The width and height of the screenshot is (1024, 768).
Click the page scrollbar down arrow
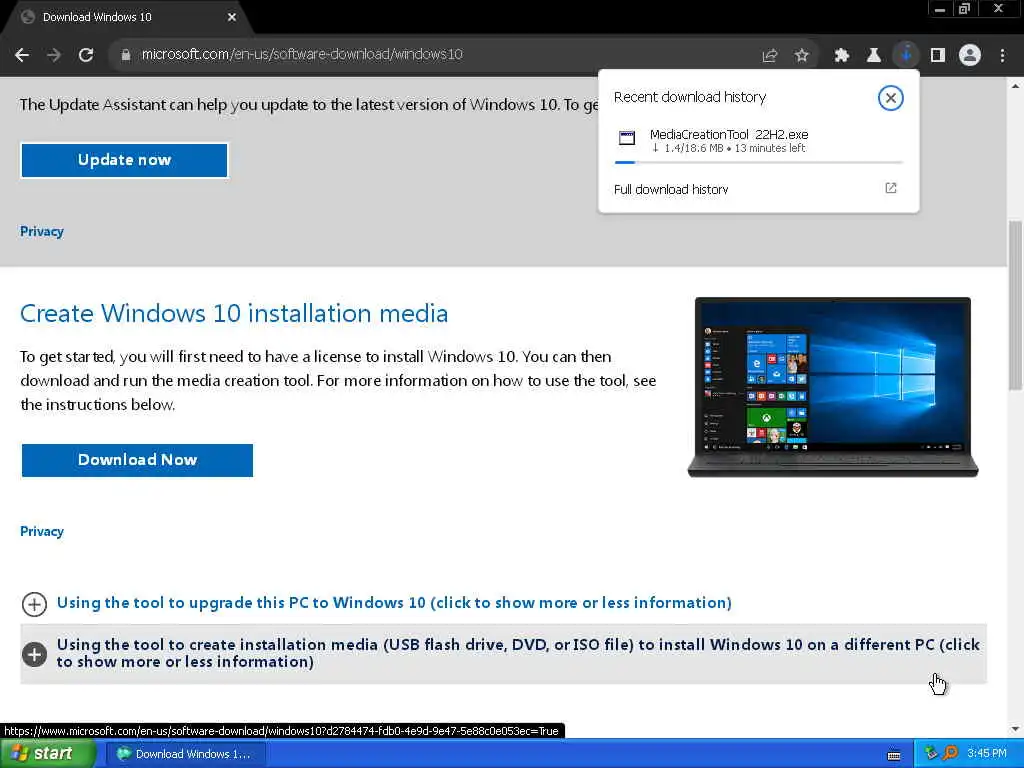click(1015, 729)
